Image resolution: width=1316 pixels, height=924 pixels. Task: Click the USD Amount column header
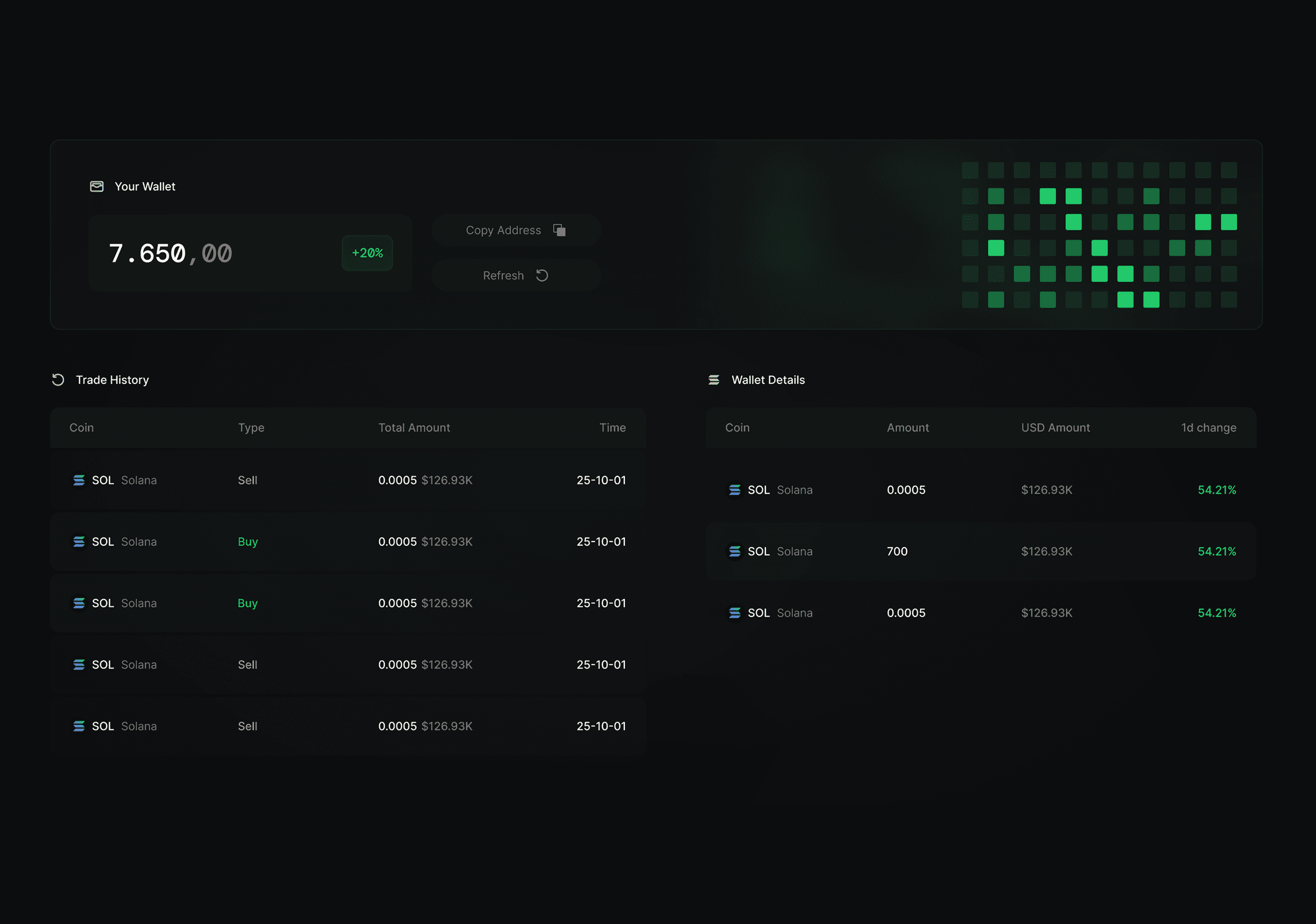(1055, 427)
